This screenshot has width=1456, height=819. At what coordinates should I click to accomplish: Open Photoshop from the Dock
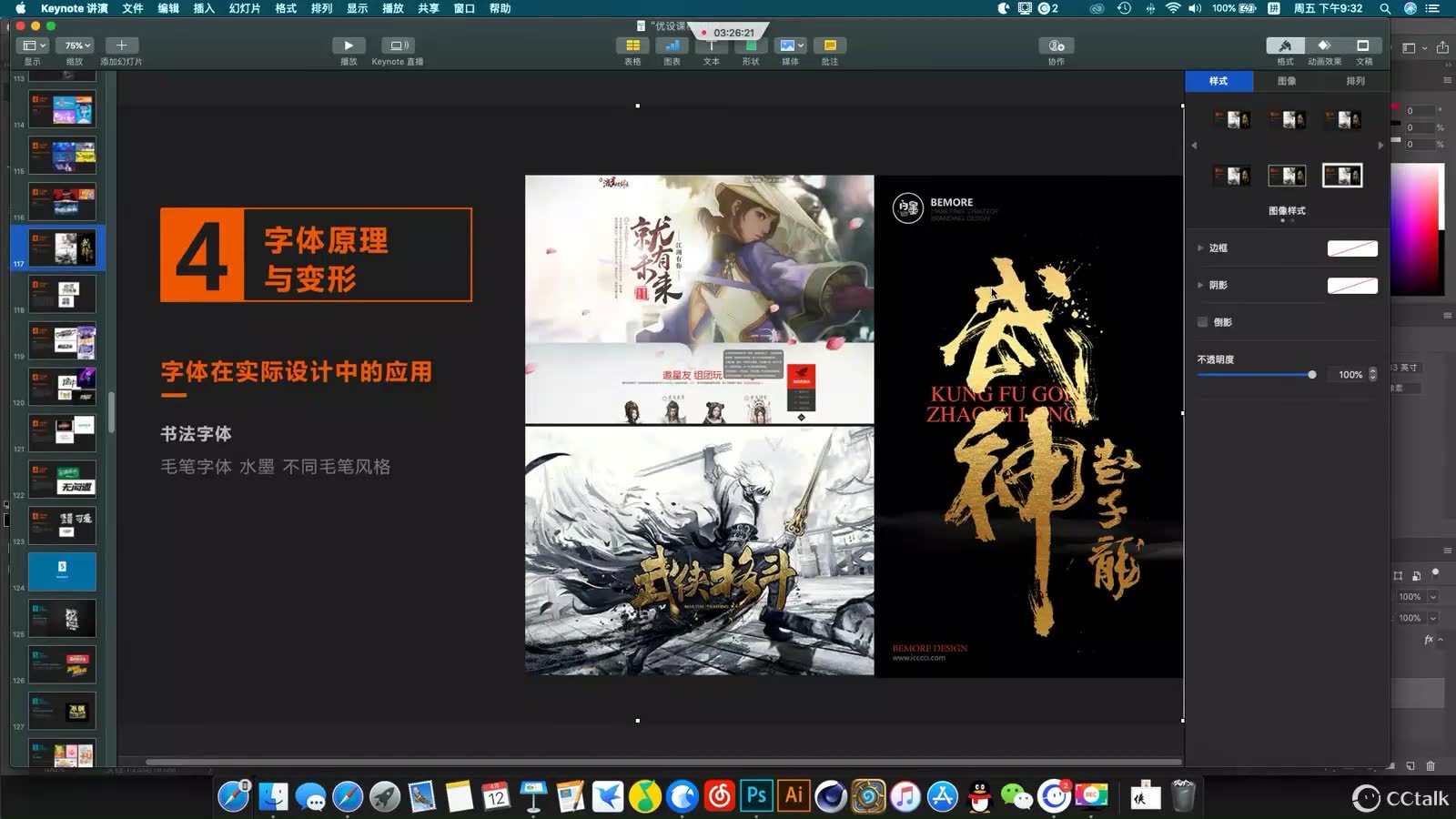756,796
